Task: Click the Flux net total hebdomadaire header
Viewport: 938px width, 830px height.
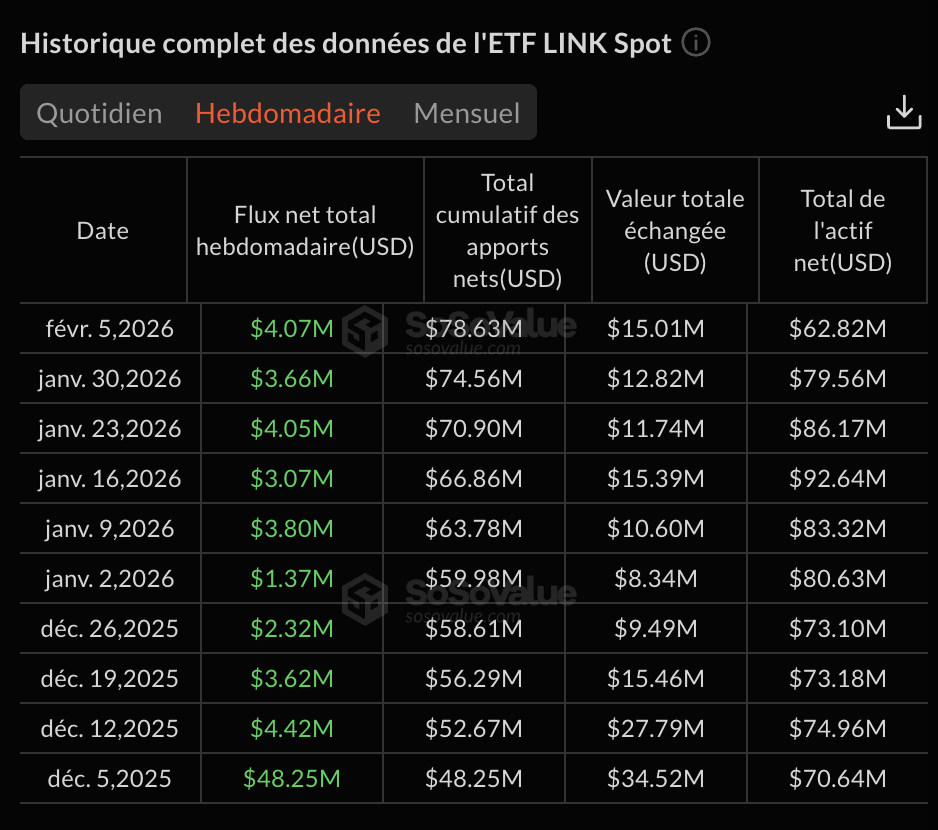Action: tap(305, 230)
